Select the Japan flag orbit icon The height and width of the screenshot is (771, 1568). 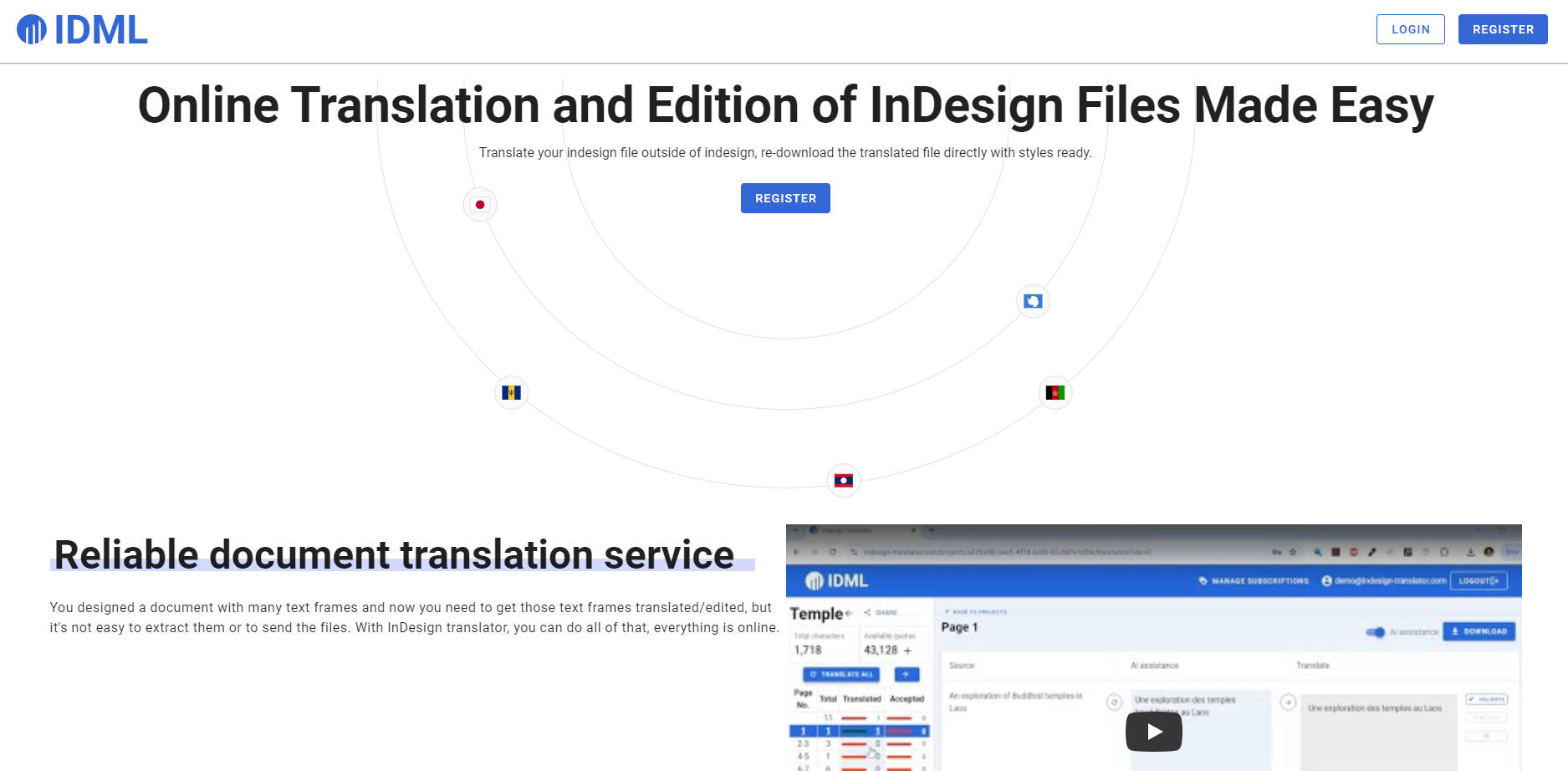tap(480, 204)
